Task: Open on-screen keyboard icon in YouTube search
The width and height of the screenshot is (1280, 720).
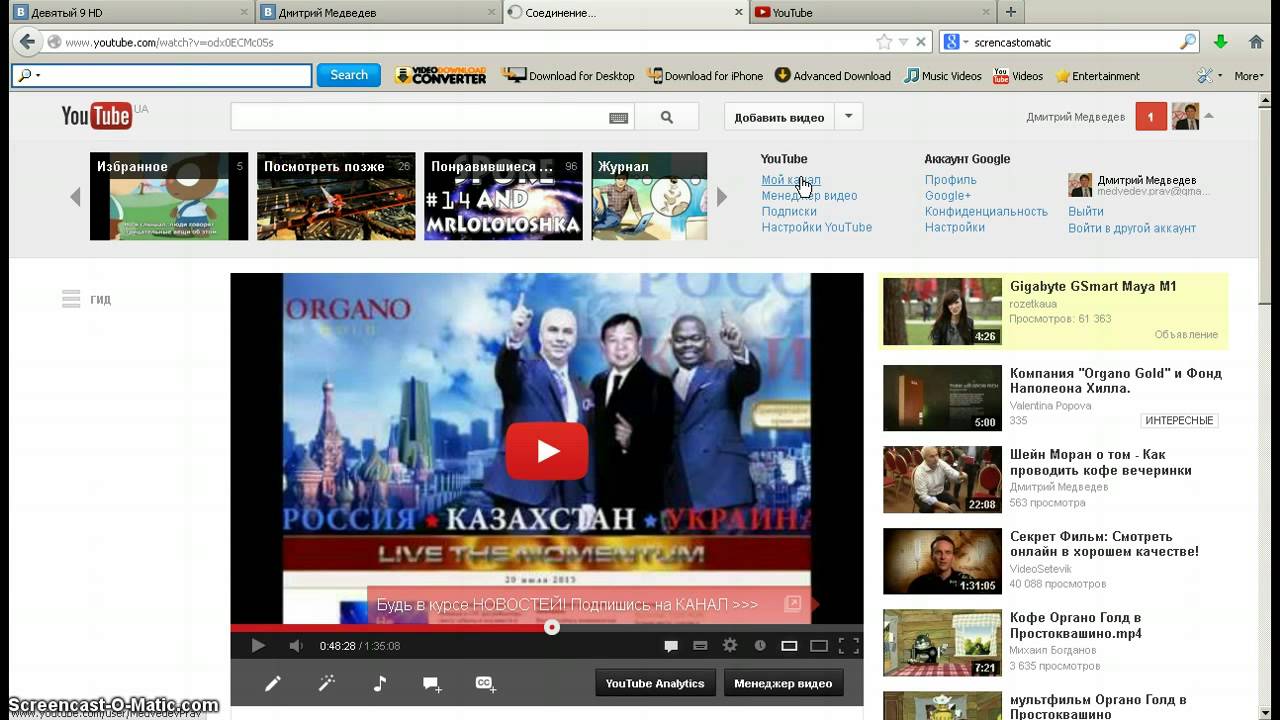Action: point(618,117)
